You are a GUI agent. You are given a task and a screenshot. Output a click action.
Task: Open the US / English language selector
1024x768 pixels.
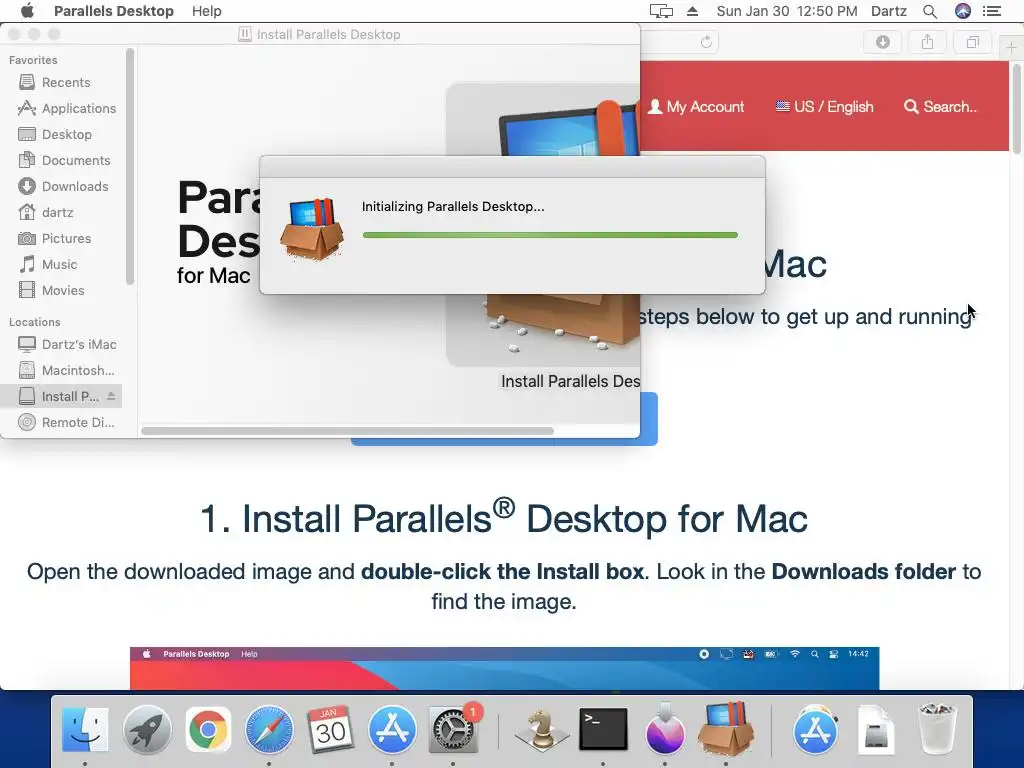coord(824,107)
